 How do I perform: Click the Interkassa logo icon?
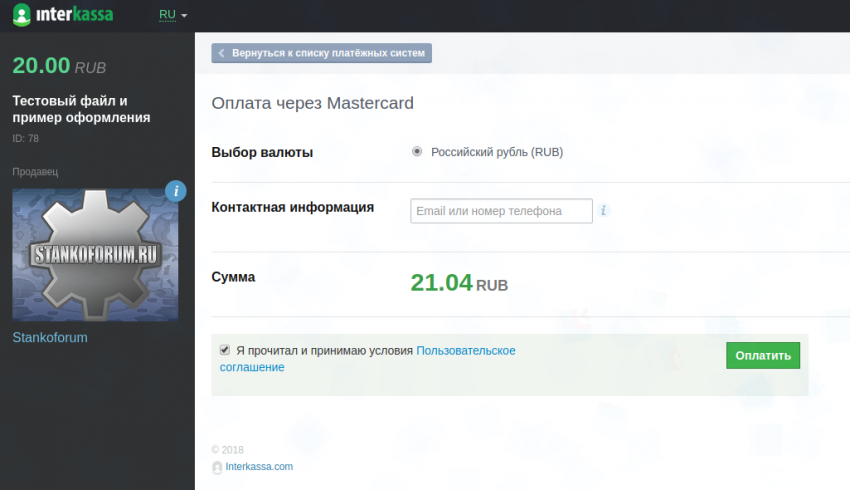point(21,15)
